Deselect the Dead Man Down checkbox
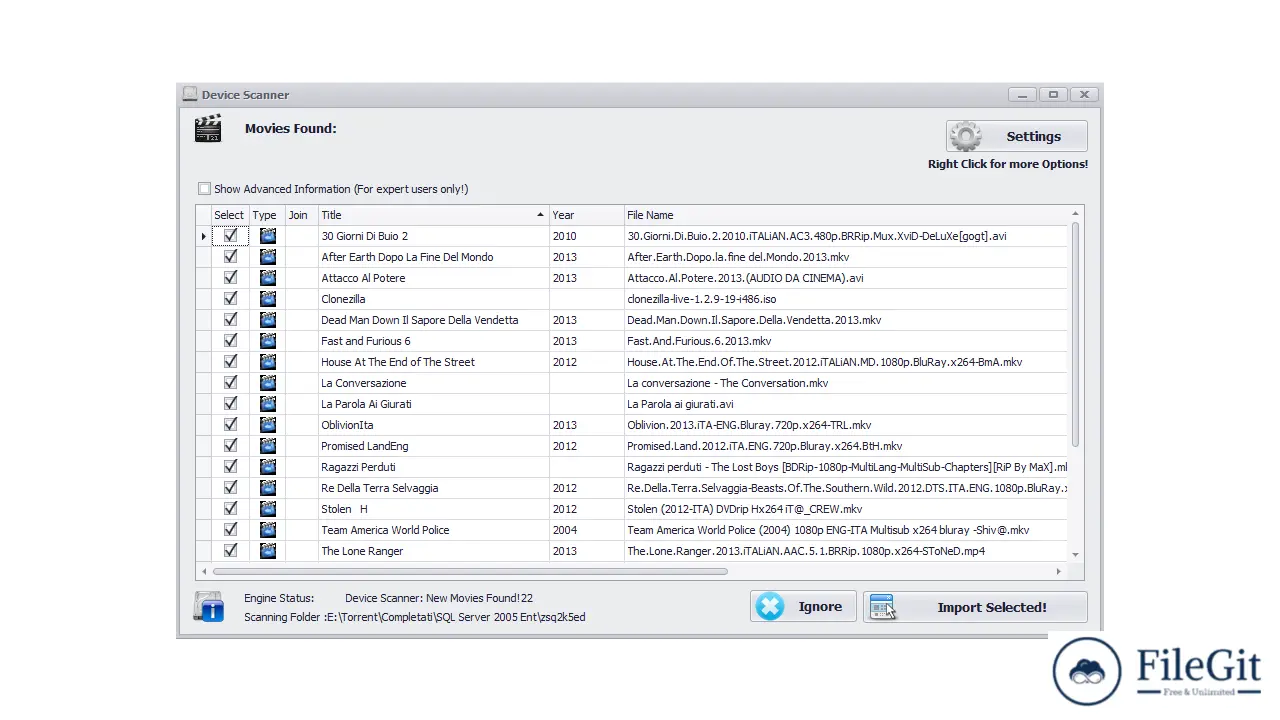This screenshot has width=1280, height=720. coord(230,320)
